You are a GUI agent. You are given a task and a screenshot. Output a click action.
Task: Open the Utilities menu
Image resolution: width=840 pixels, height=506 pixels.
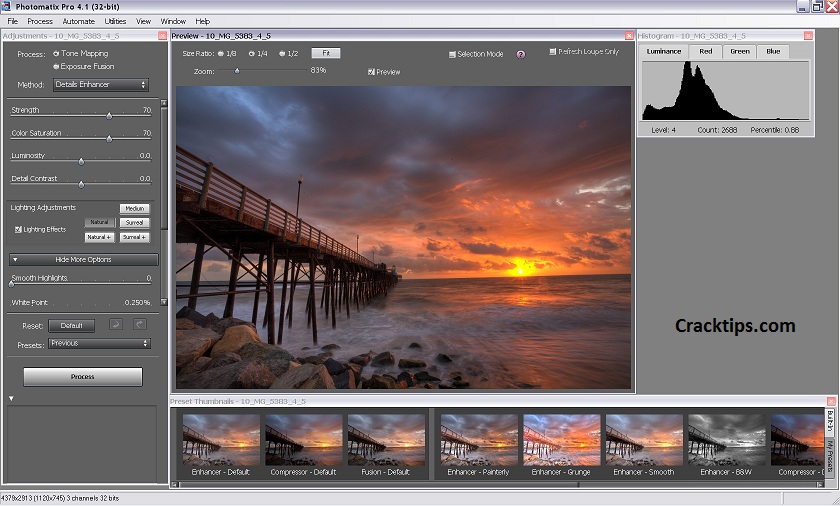coord(115,21)
